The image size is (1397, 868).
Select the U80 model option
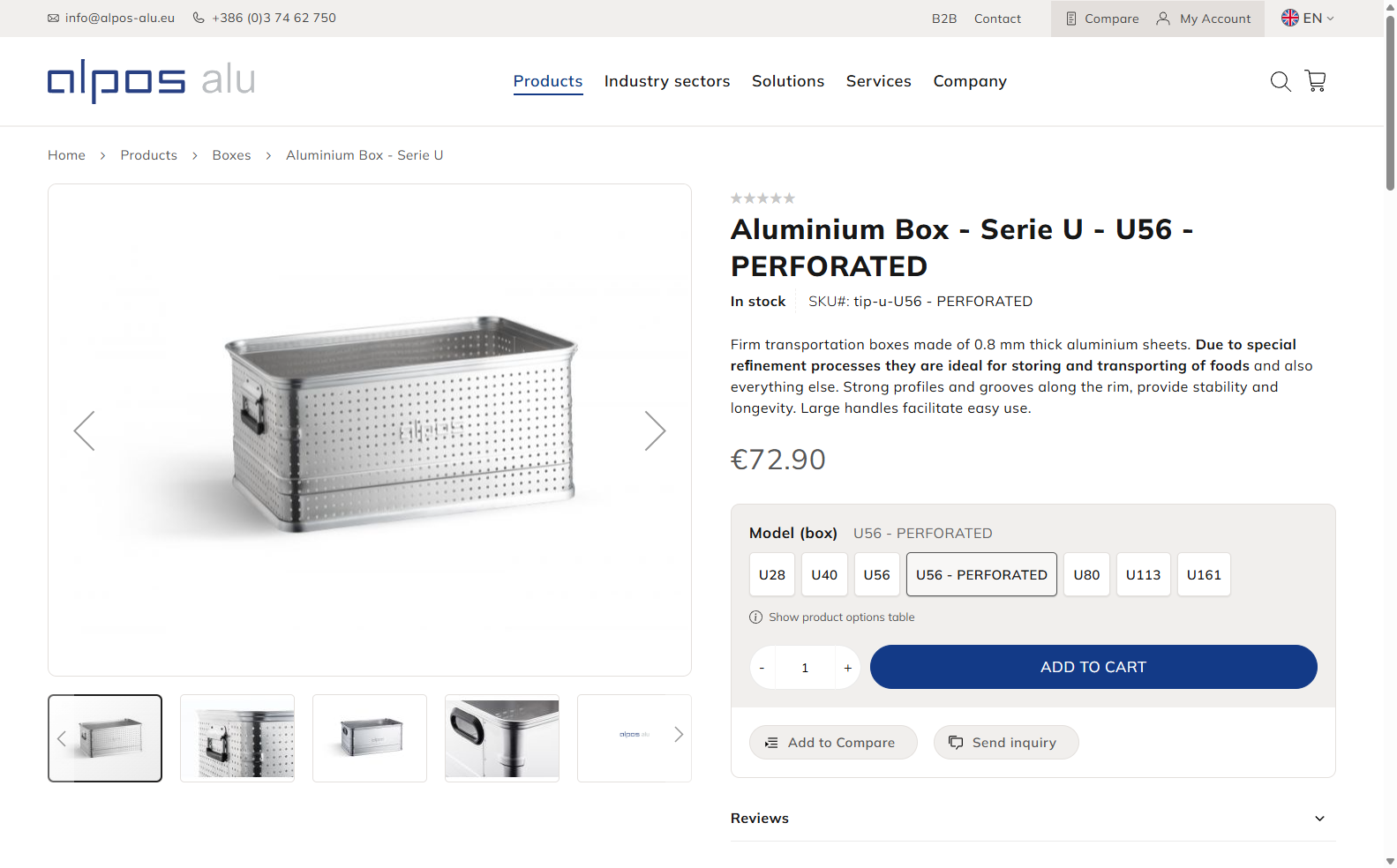pos(1085,574)
